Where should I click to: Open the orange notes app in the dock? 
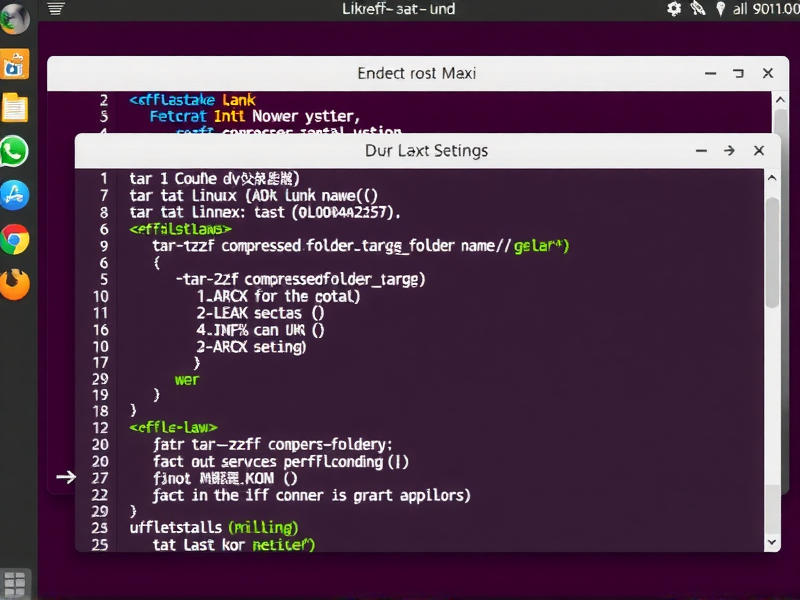point(17,107)
